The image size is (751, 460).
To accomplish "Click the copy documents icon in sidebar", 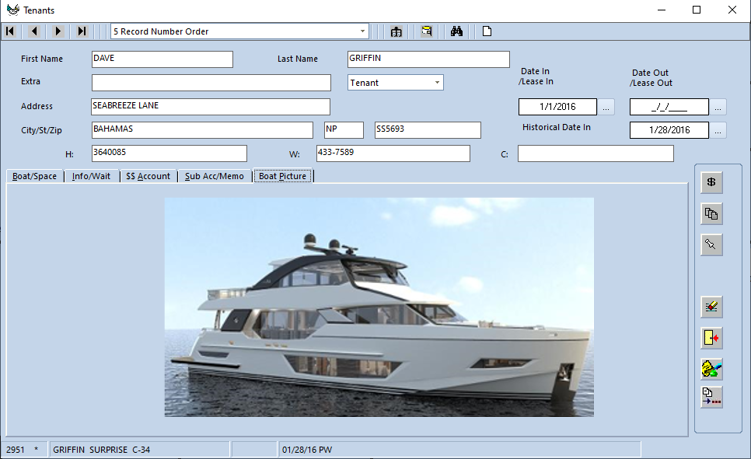I will 711,214.
